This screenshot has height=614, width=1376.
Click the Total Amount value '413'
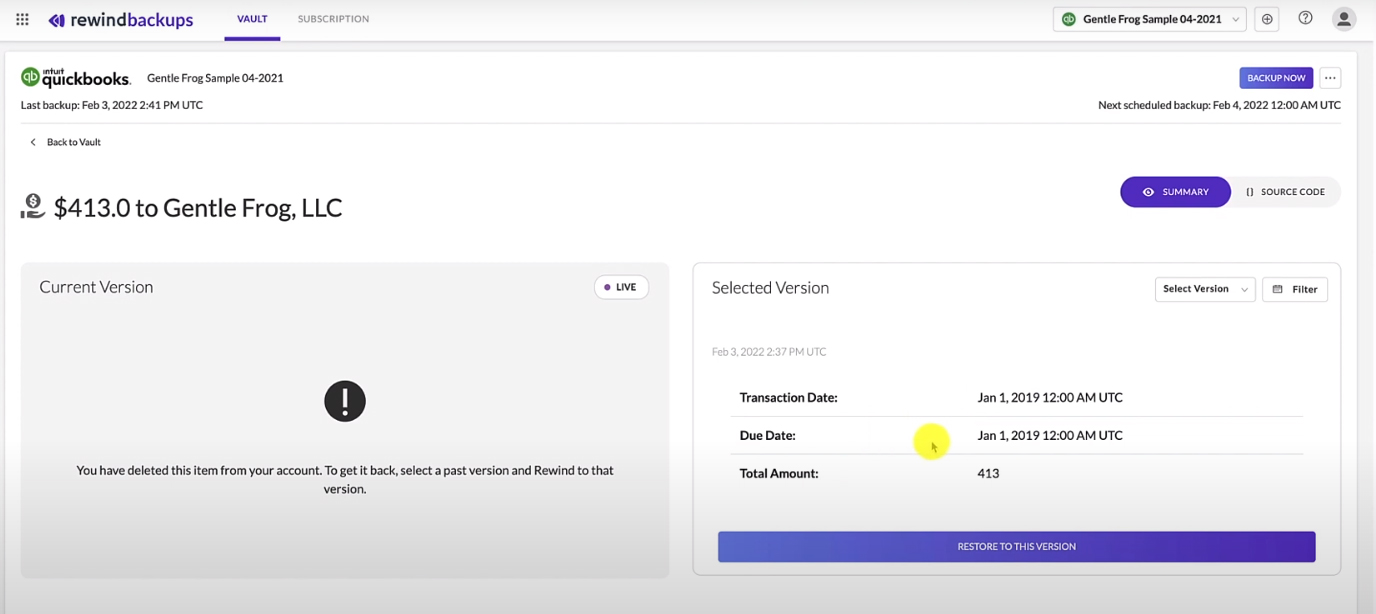[x=988, y=474]
